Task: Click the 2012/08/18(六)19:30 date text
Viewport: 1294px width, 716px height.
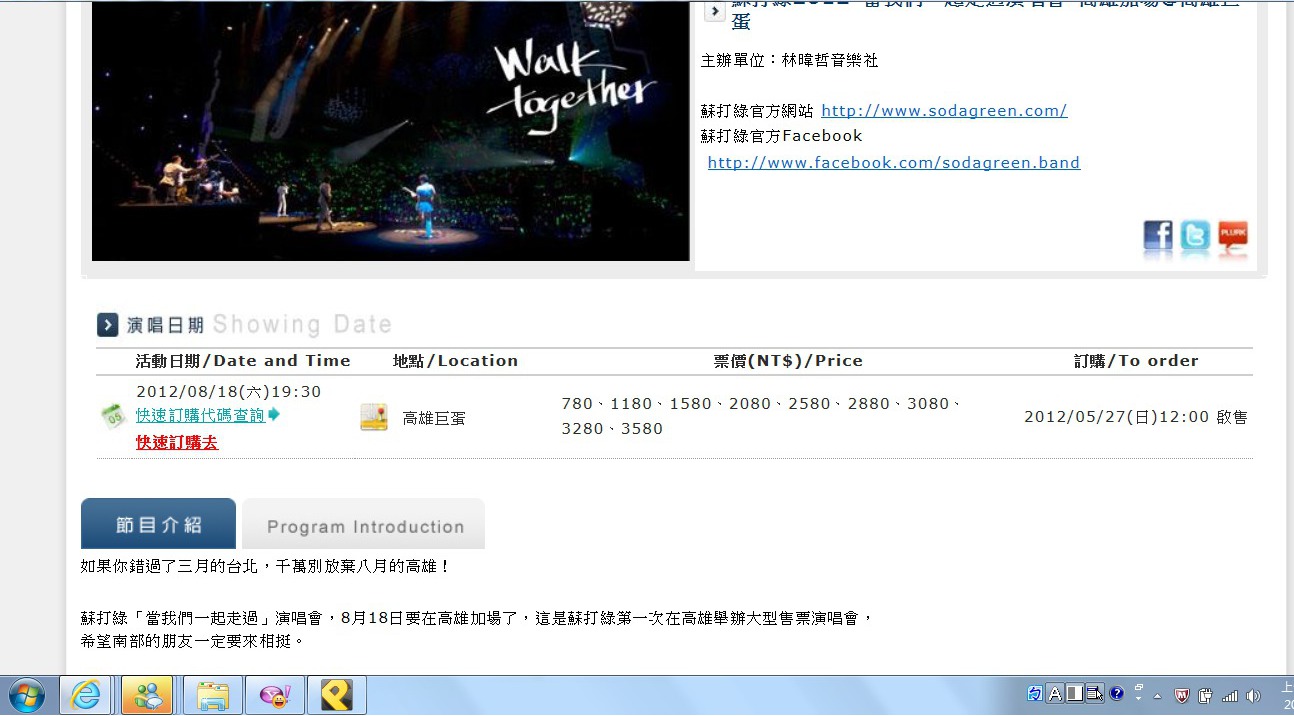Action: tap(229, 392)
